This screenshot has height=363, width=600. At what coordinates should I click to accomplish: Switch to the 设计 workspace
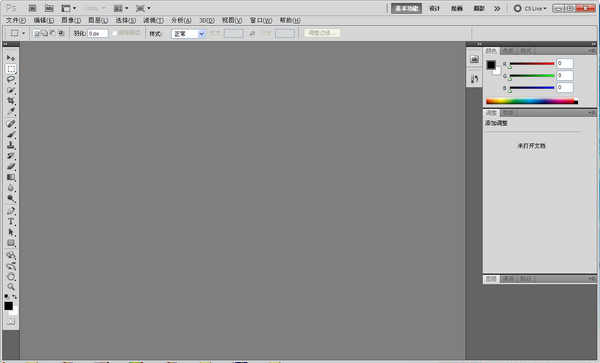434,8
